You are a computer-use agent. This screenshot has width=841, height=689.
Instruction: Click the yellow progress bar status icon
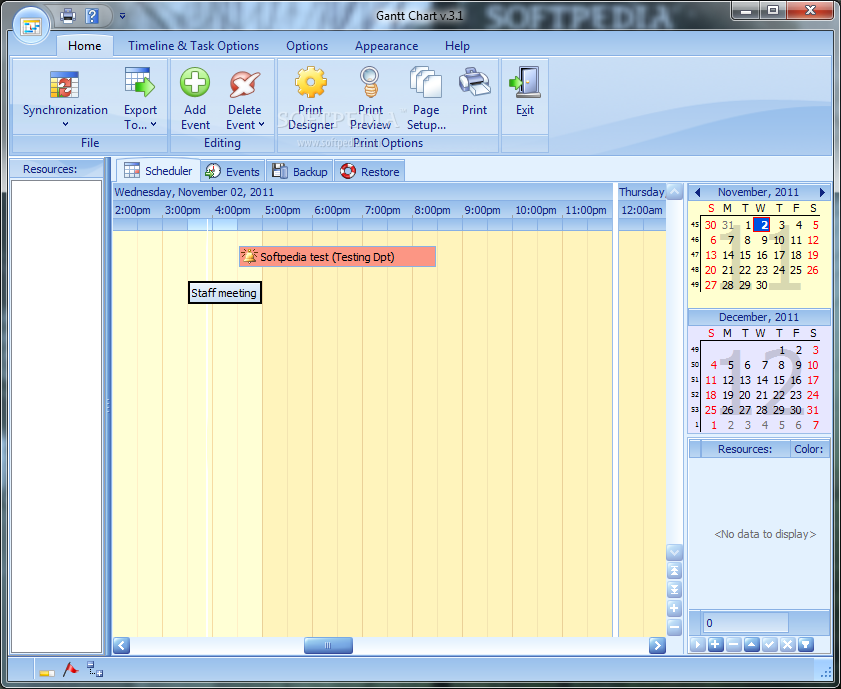(47, 672)
